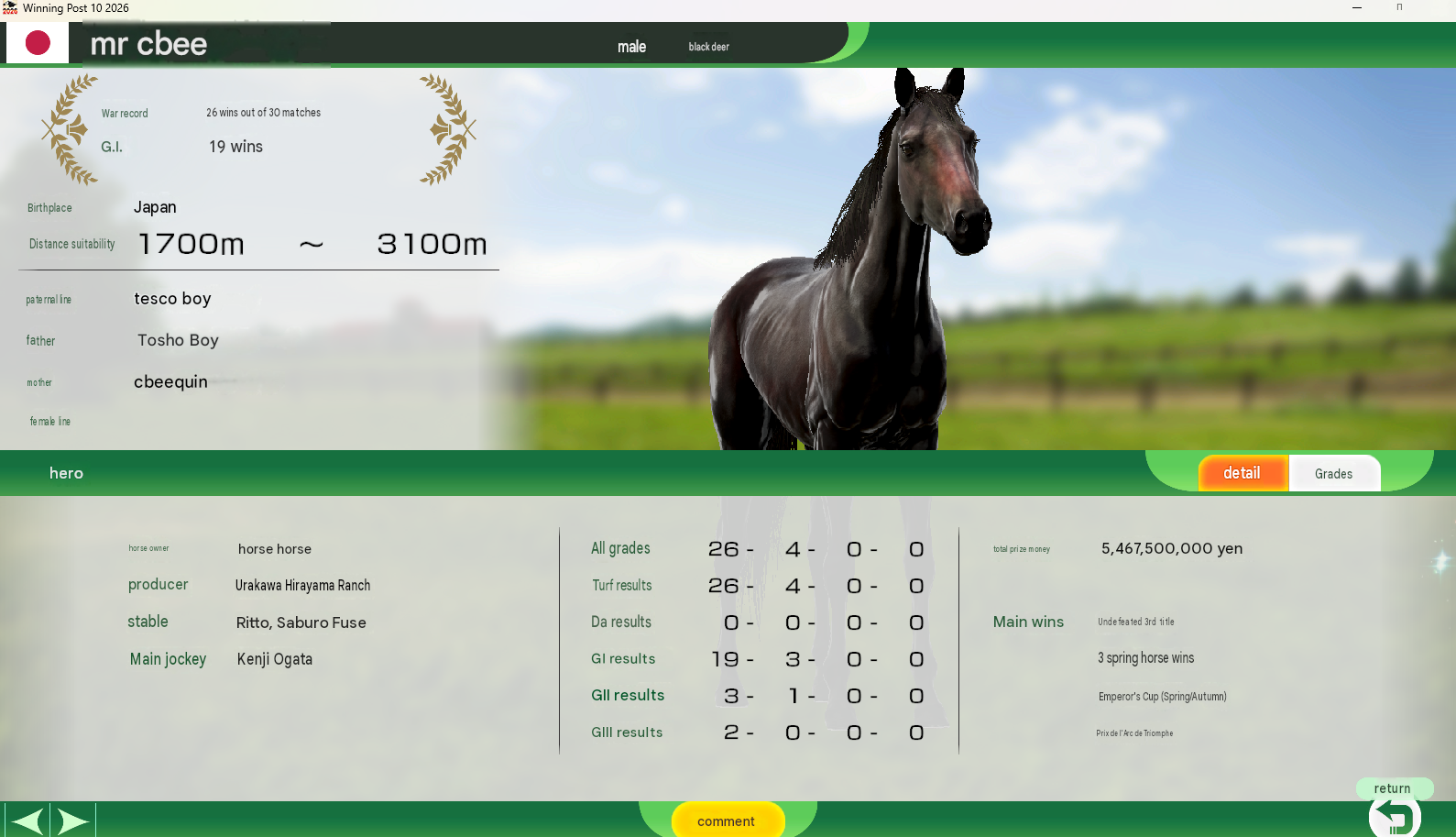Click the 'Undefeated 3rd title' main win

[x=1136, y=622]
